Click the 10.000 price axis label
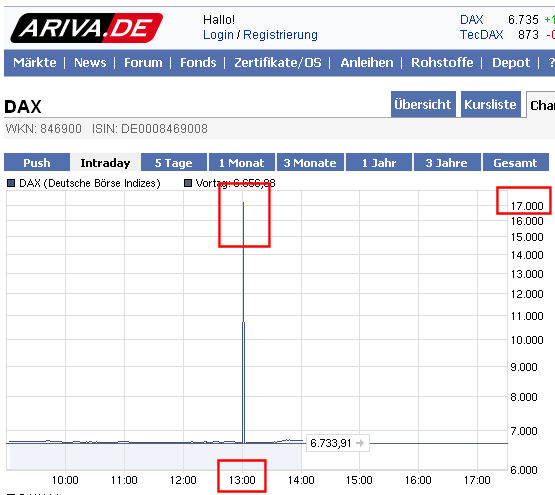Screen dimensions: 555x495 point(527,340)
